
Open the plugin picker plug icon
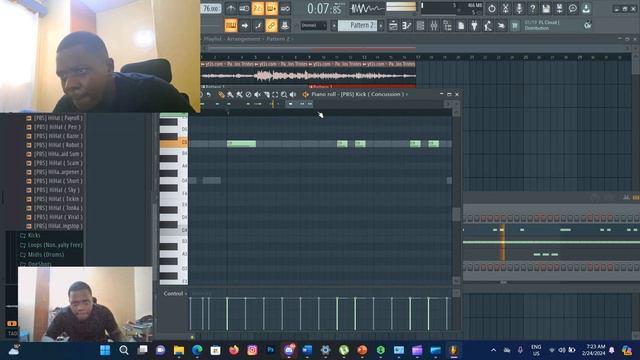point(474,26)
